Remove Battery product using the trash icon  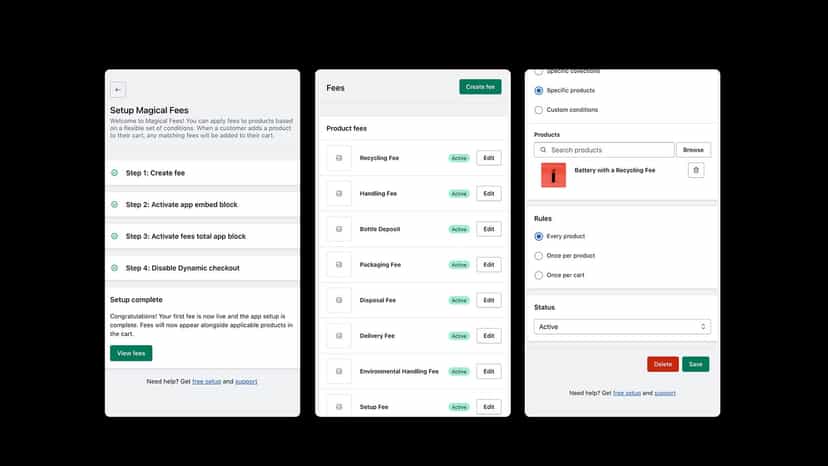click(x=696, y=170)
